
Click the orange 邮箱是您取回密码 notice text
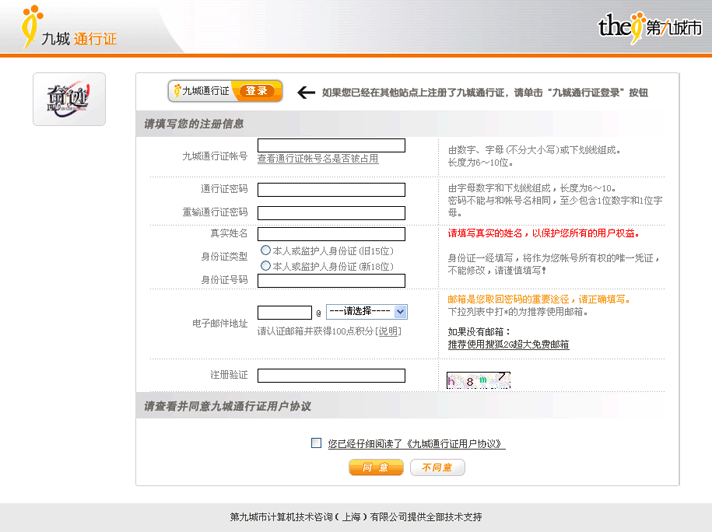(x=539, y=299)
